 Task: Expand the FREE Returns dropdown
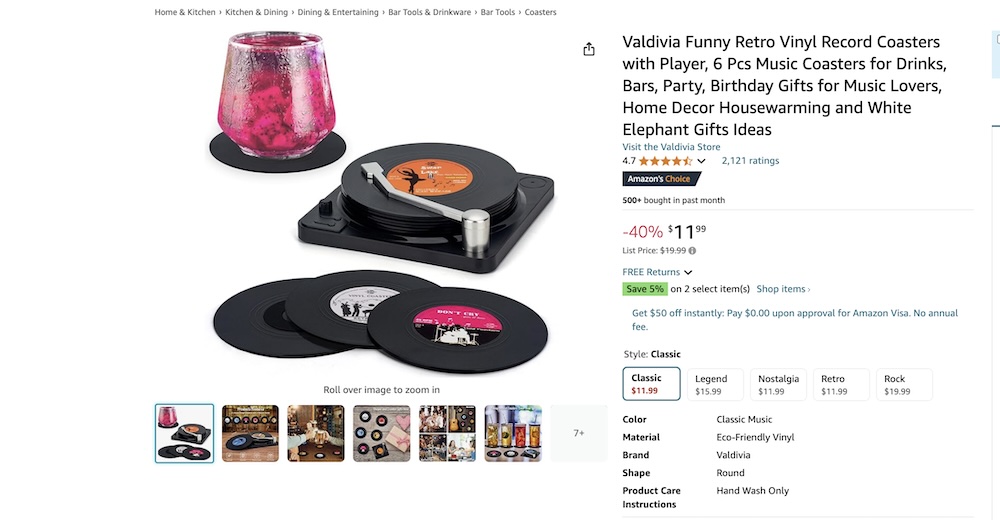coord(688,272)
